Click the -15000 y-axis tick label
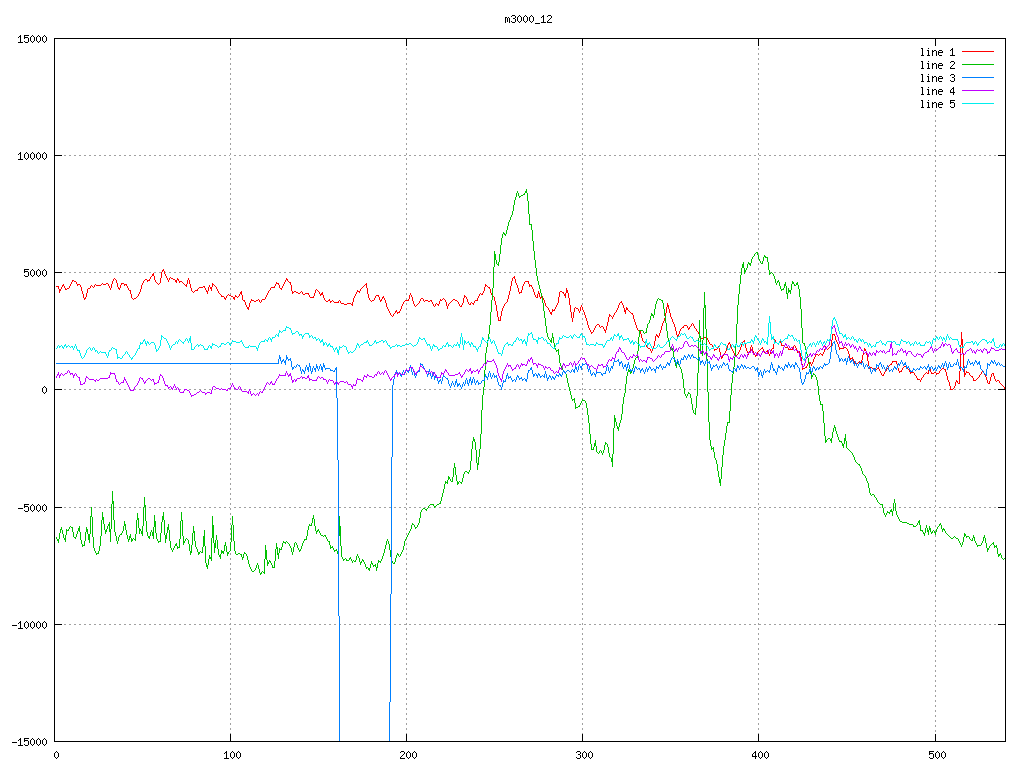This screenshot has width=1024, height=768. point(29,741)
